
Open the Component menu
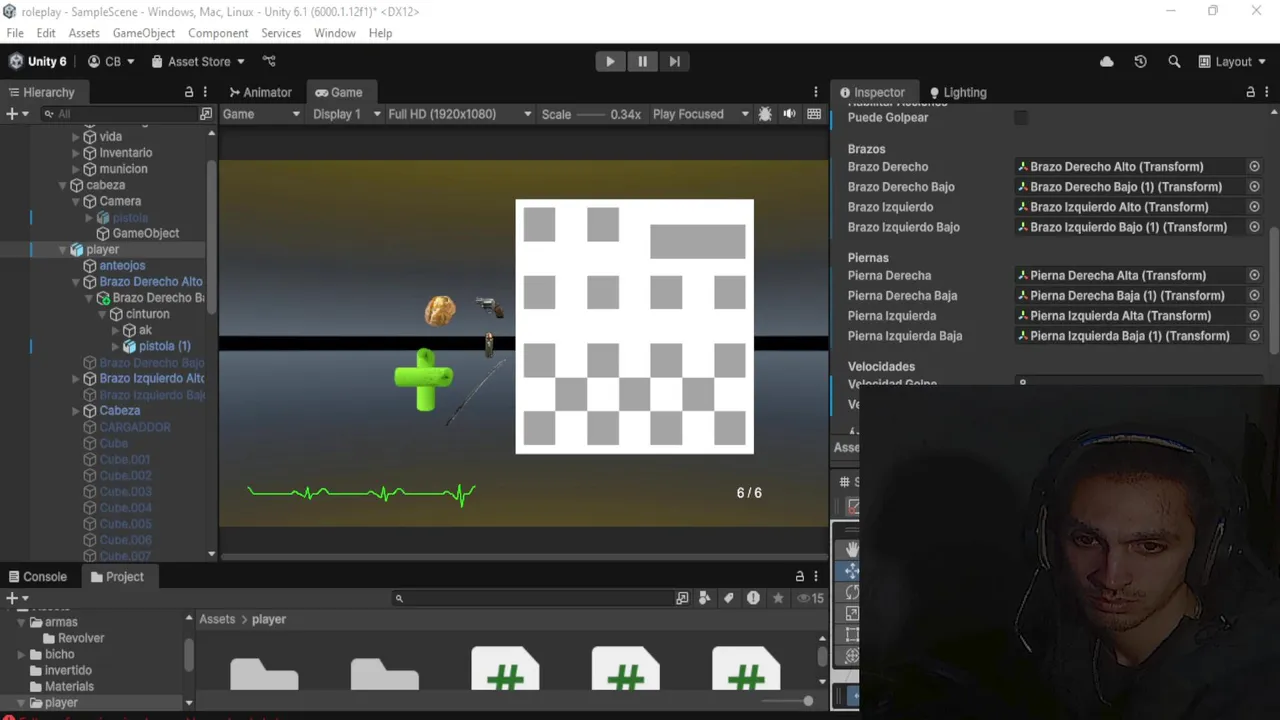218,33
